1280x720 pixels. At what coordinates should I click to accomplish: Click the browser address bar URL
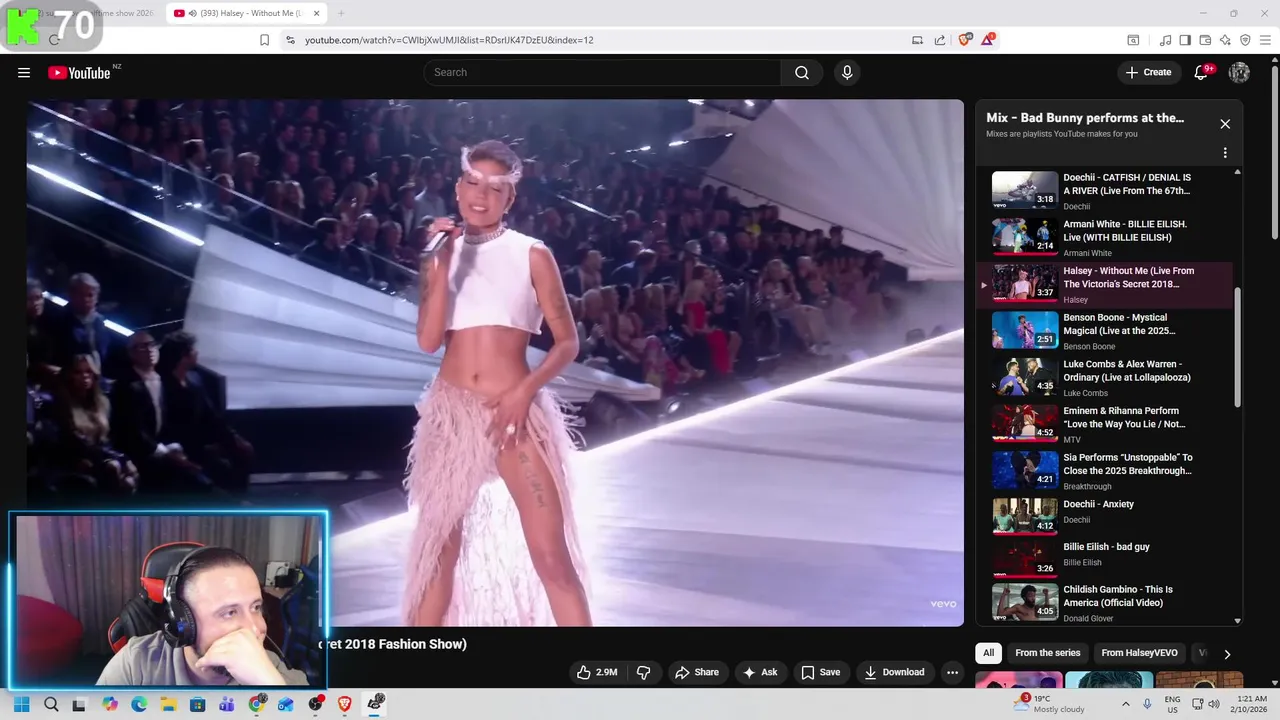(449, 40)
